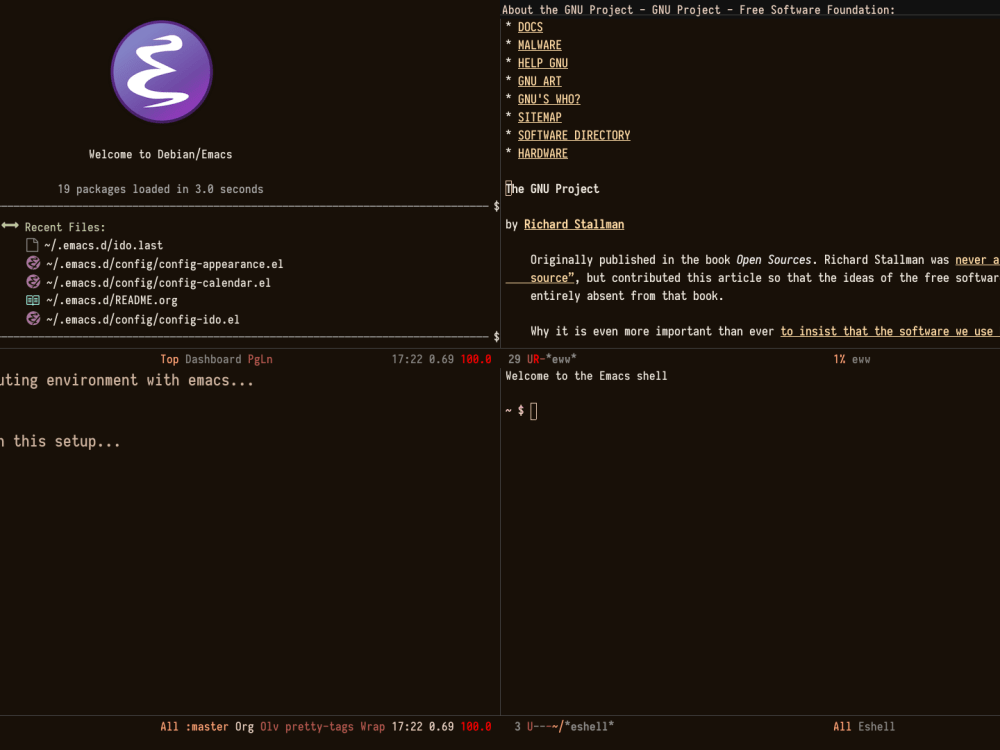Open recent file ~/.emacs.d/README.org
This screenshot has height=750, width=1000.
(112, 300)
